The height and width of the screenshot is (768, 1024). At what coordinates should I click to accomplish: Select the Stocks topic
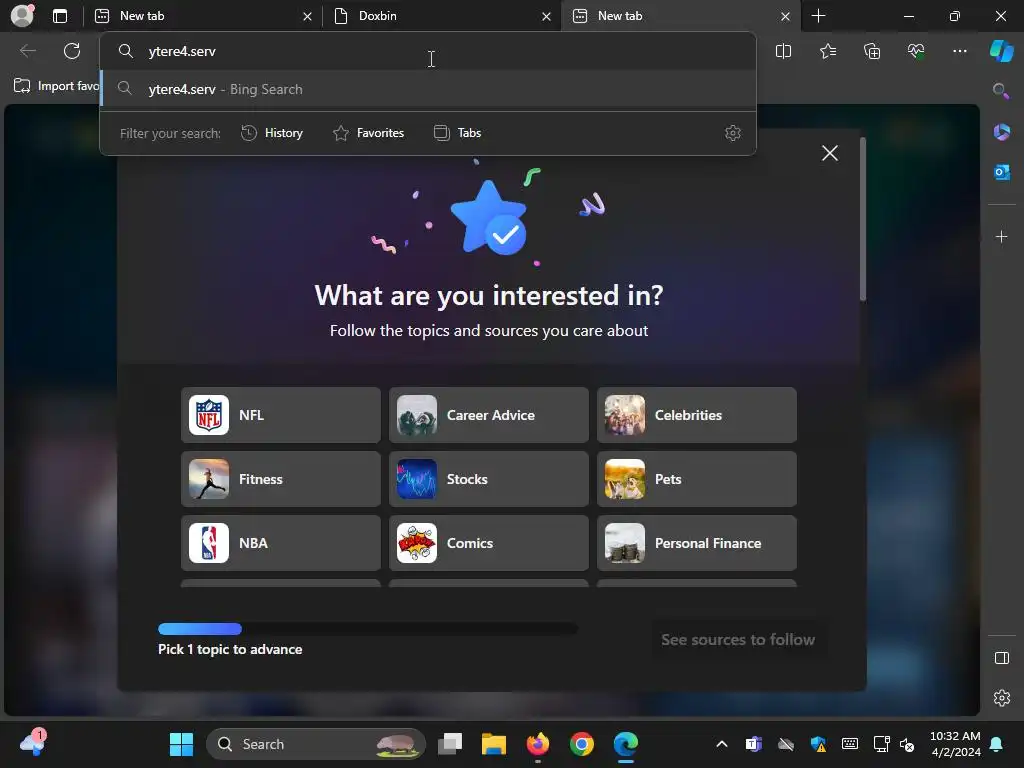[x=488, y=479]
